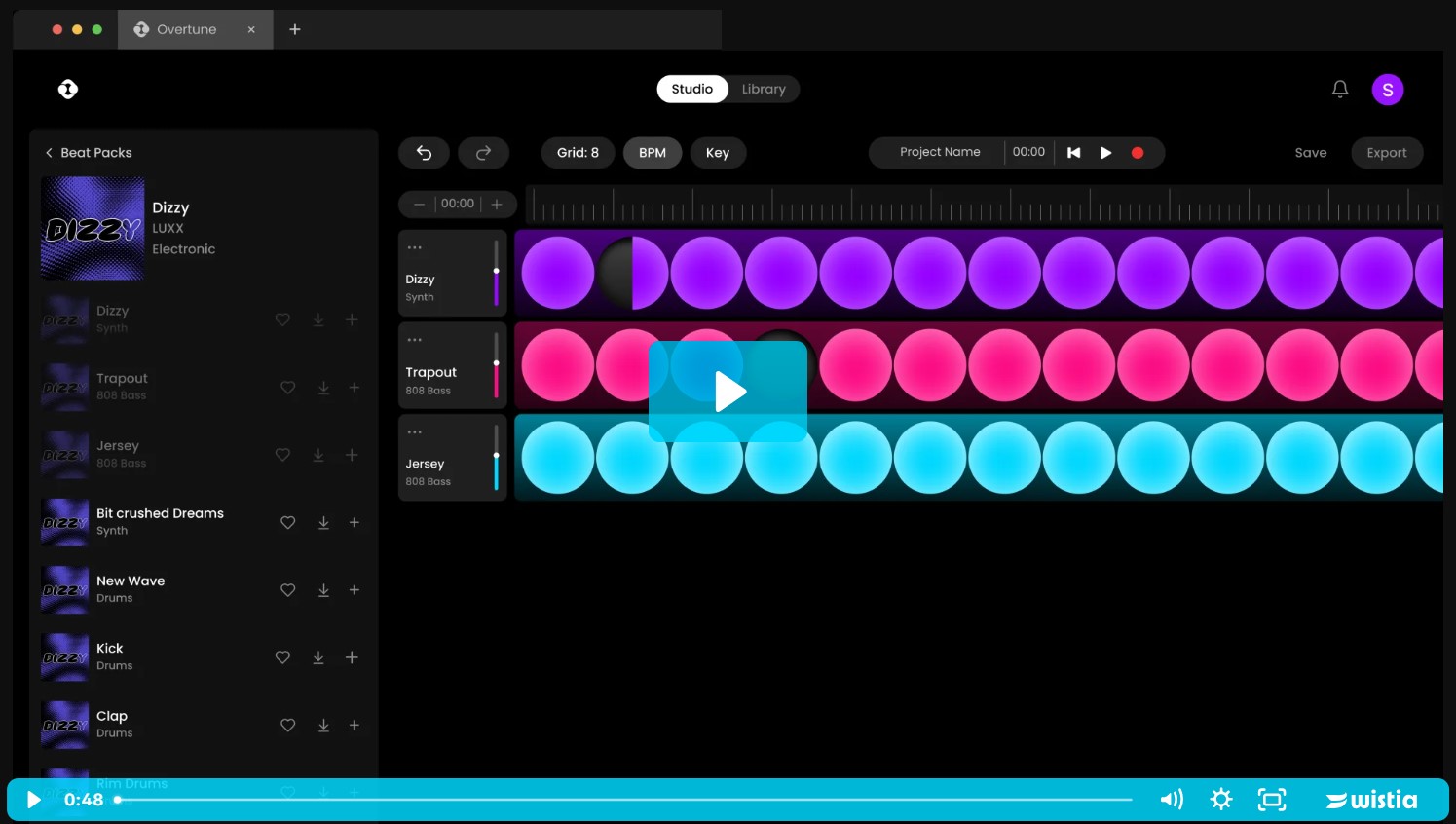Add Bit crushed Dreams to project
This screenshot has width=1456, height=824.
(x=355, y=523)
